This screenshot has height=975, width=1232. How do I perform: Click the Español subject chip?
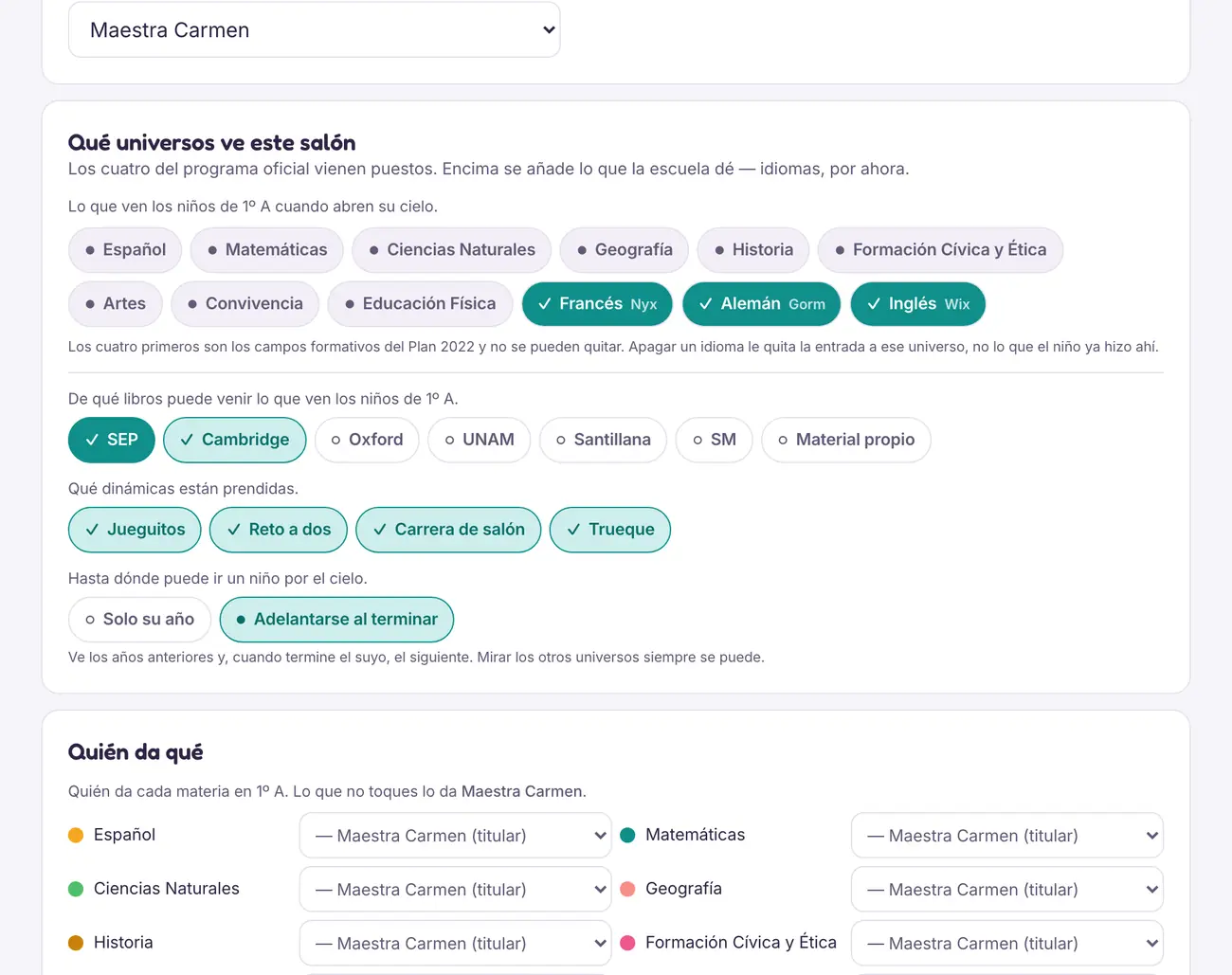(125, 250)
